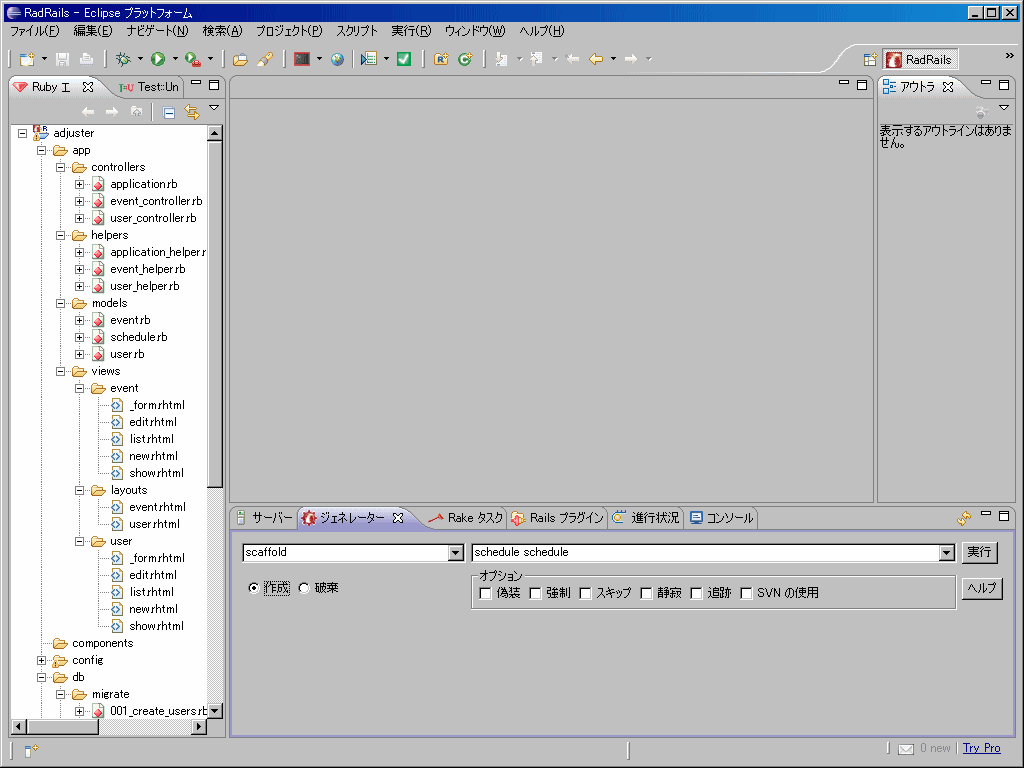Launch debug mode with the bug icon
The height and width of the screenshot is (768, 1024).
pos(121,59)
